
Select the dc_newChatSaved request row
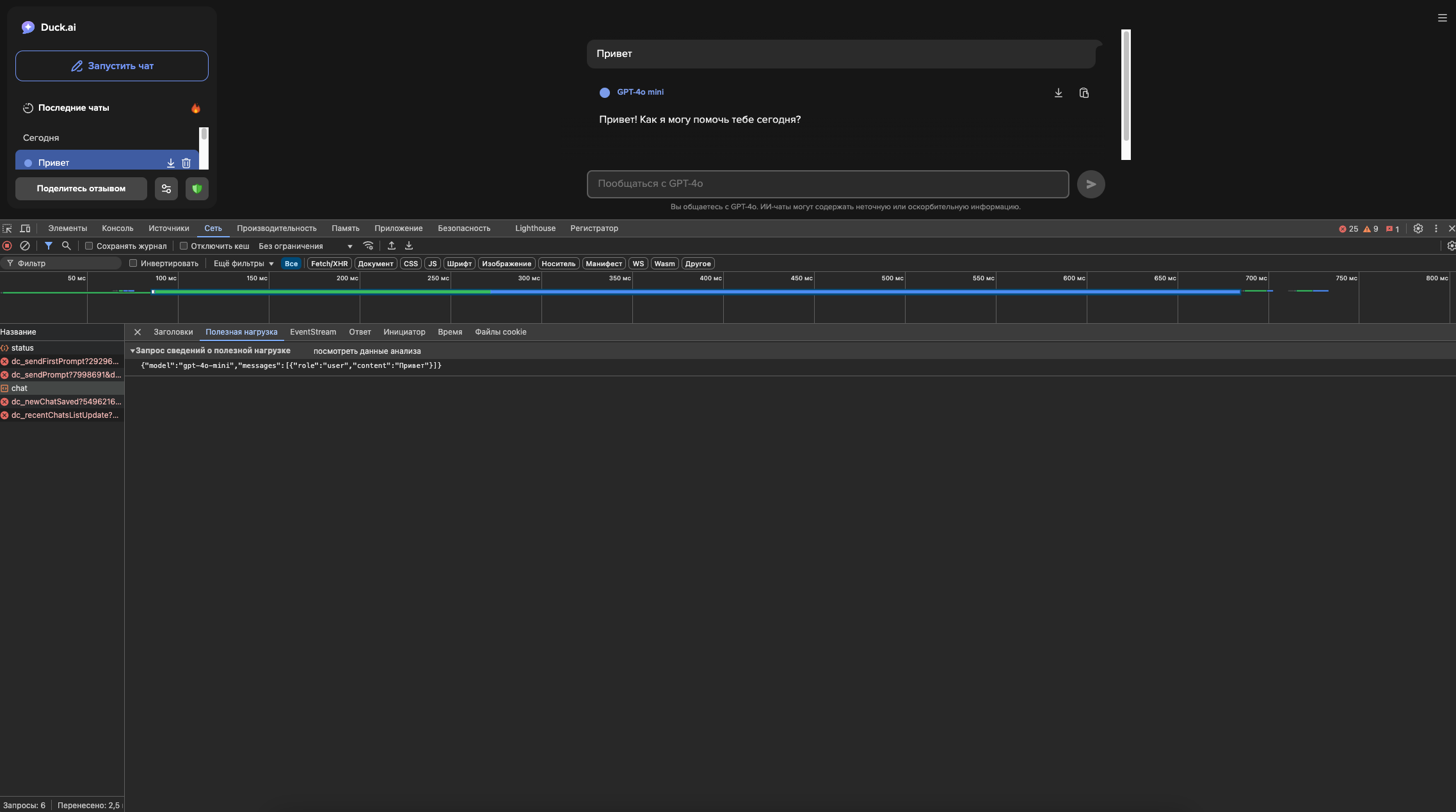pos(62,402)
